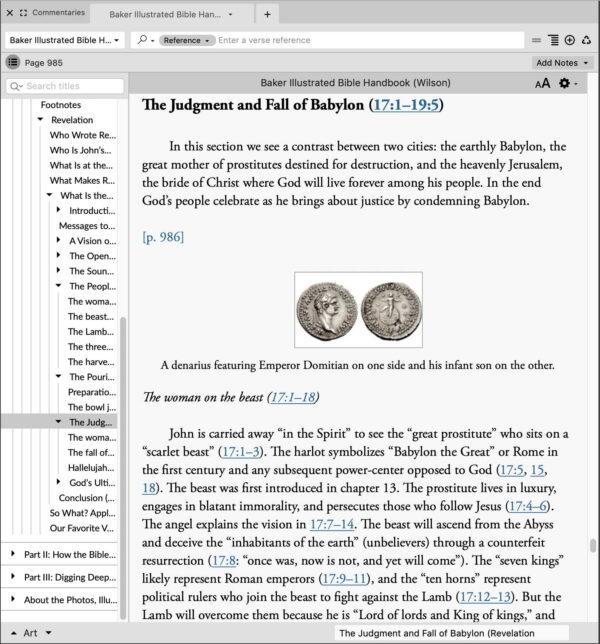Open the 17:12–13 verse link

tap(485, 596)
